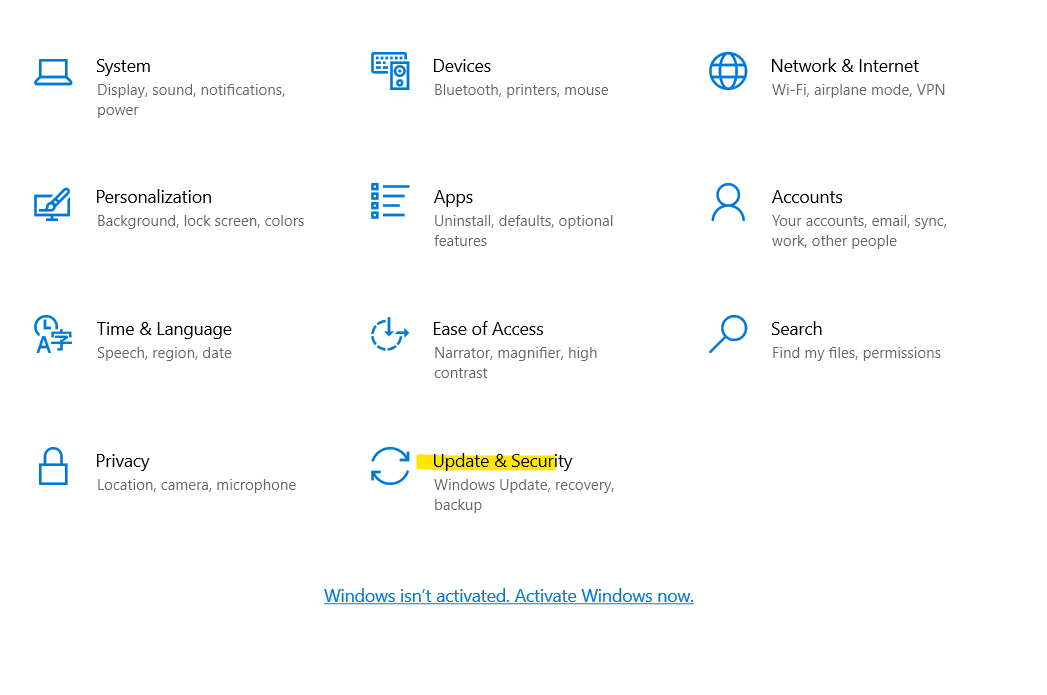Click 'Wi-Fi, airplane mode, VPN' description
This screenshot has height=695, width=1047.
(858, 90)
